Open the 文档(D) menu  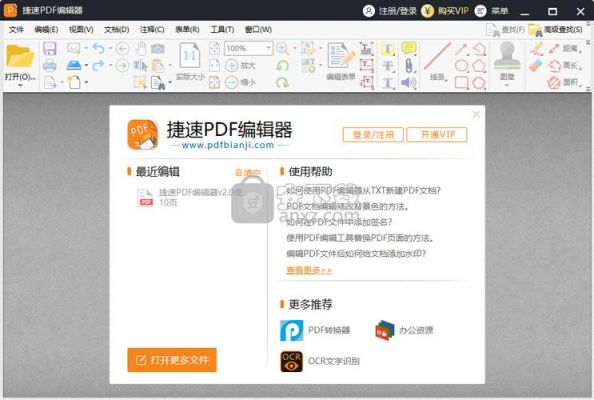click(x=117, y=30)
